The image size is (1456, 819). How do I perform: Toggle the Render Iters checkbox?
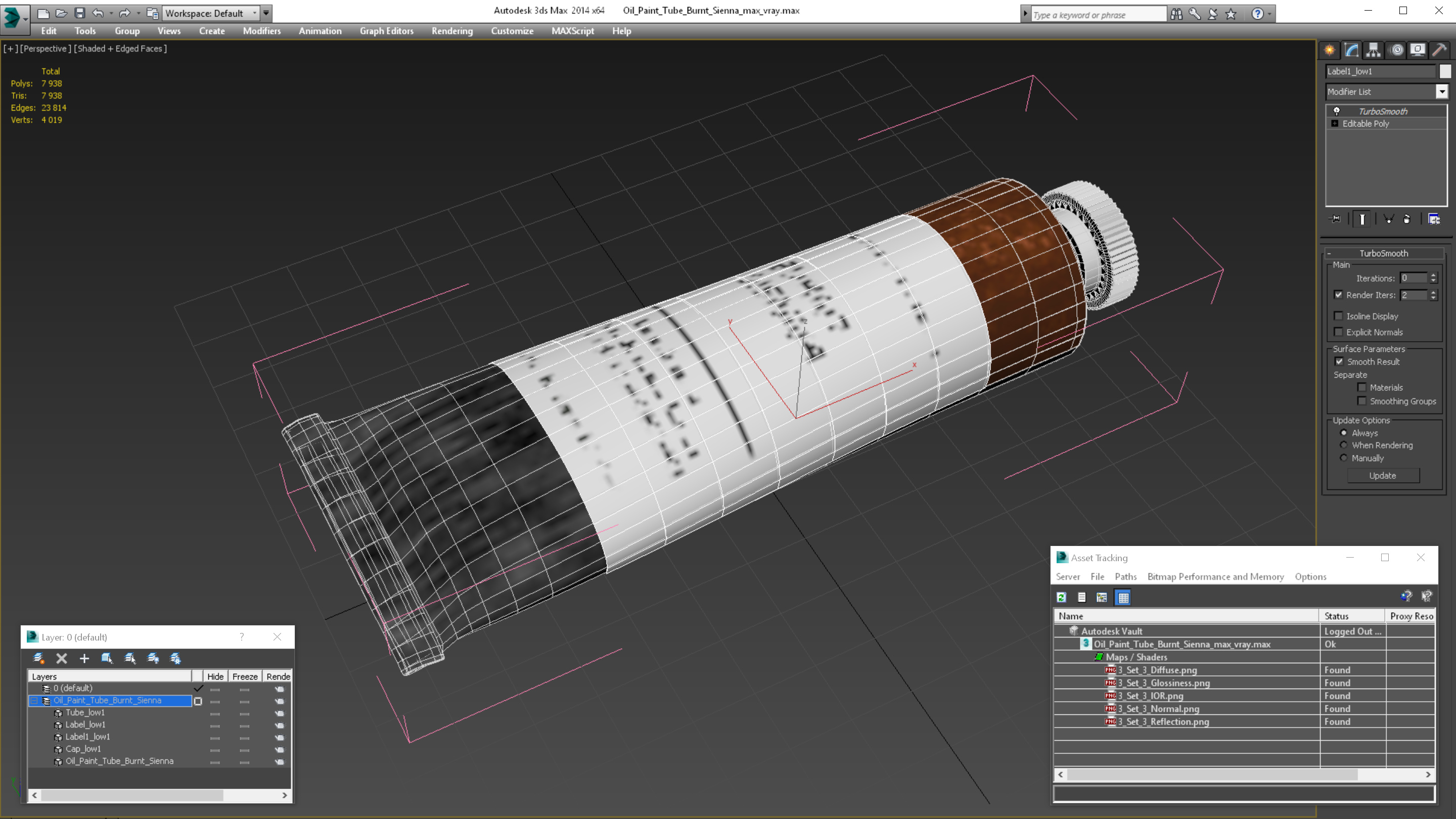[x=1338, y=294]
